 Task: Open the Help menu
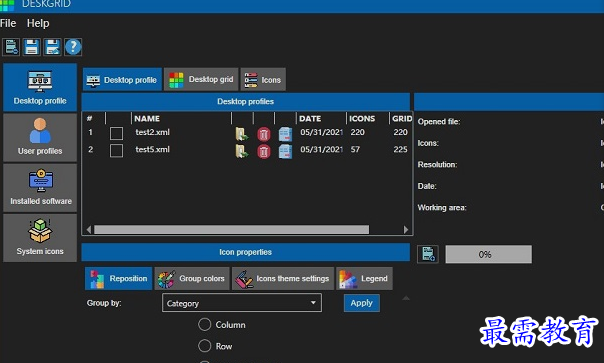[38, 23]
